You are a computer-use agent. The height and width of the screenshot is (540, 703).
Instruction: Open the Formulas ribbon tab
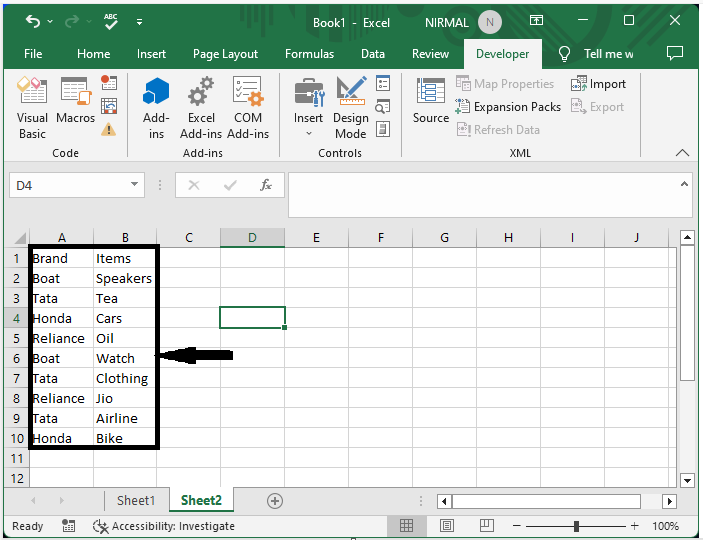pos(309,54)
